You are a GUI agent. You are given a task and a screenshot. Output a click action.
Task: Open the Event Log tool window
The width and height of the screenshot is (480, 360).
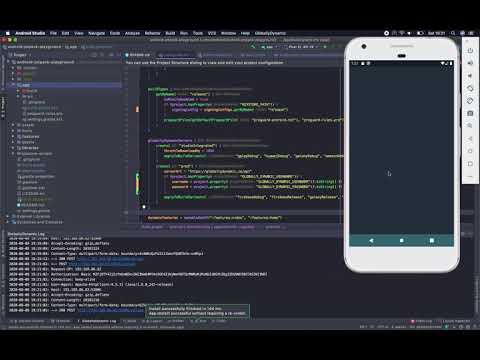coord(422,321)
